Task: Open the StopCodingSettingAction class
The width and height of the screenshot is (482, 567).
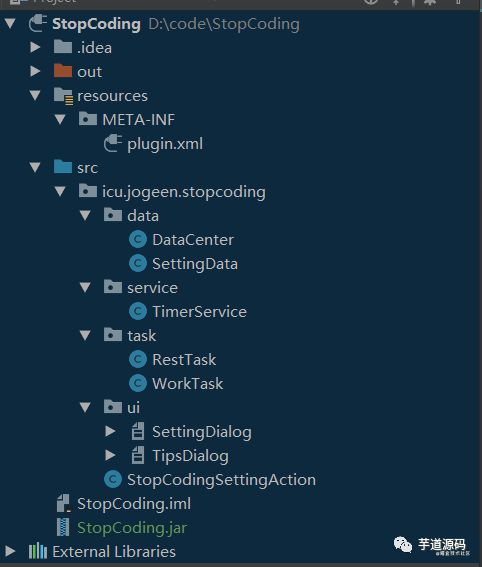Action: pyautogui.click(x=221, y=480)
